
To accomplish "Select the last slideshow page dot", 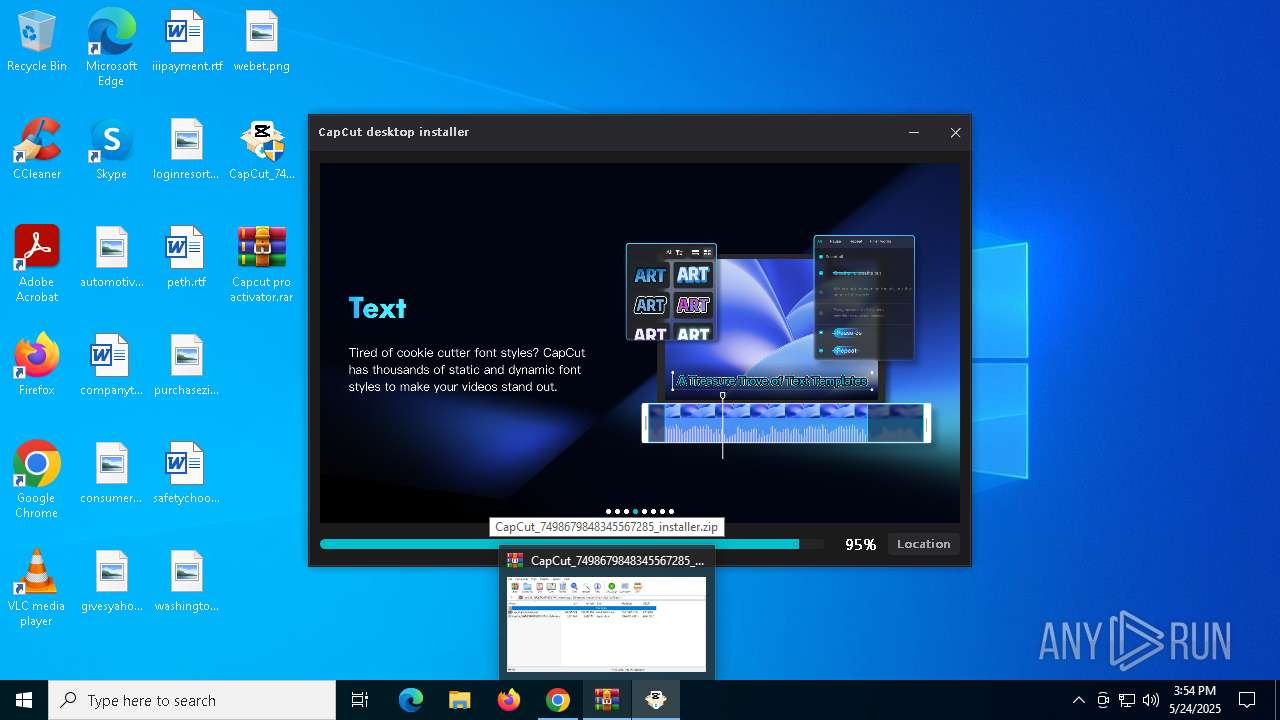I will [671, 511].
